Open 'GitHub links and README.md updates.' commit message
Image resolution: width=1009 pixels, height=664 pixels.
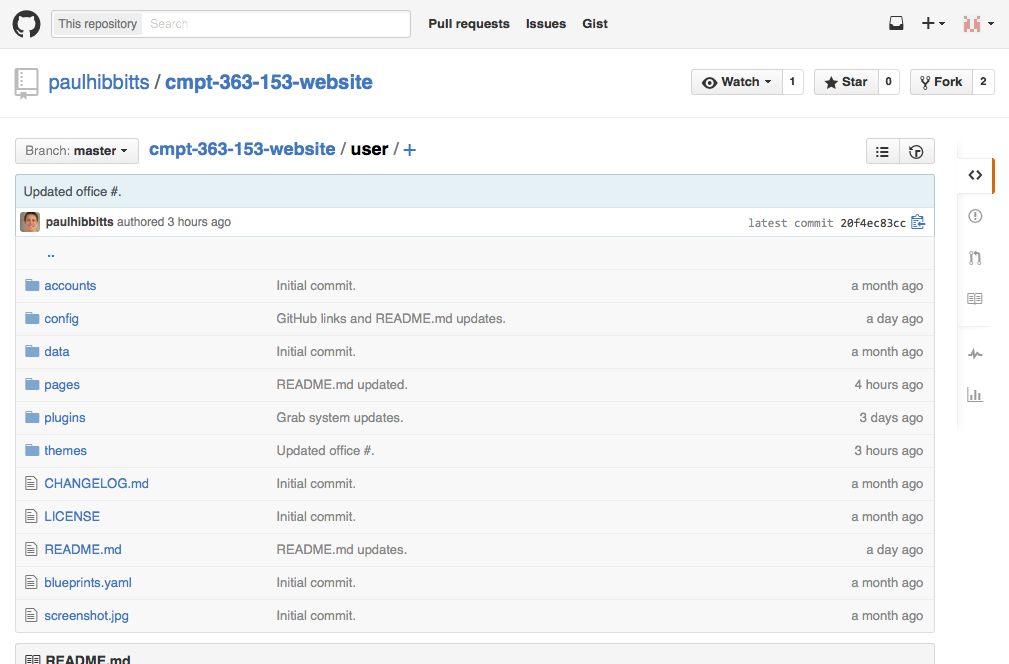391,318
